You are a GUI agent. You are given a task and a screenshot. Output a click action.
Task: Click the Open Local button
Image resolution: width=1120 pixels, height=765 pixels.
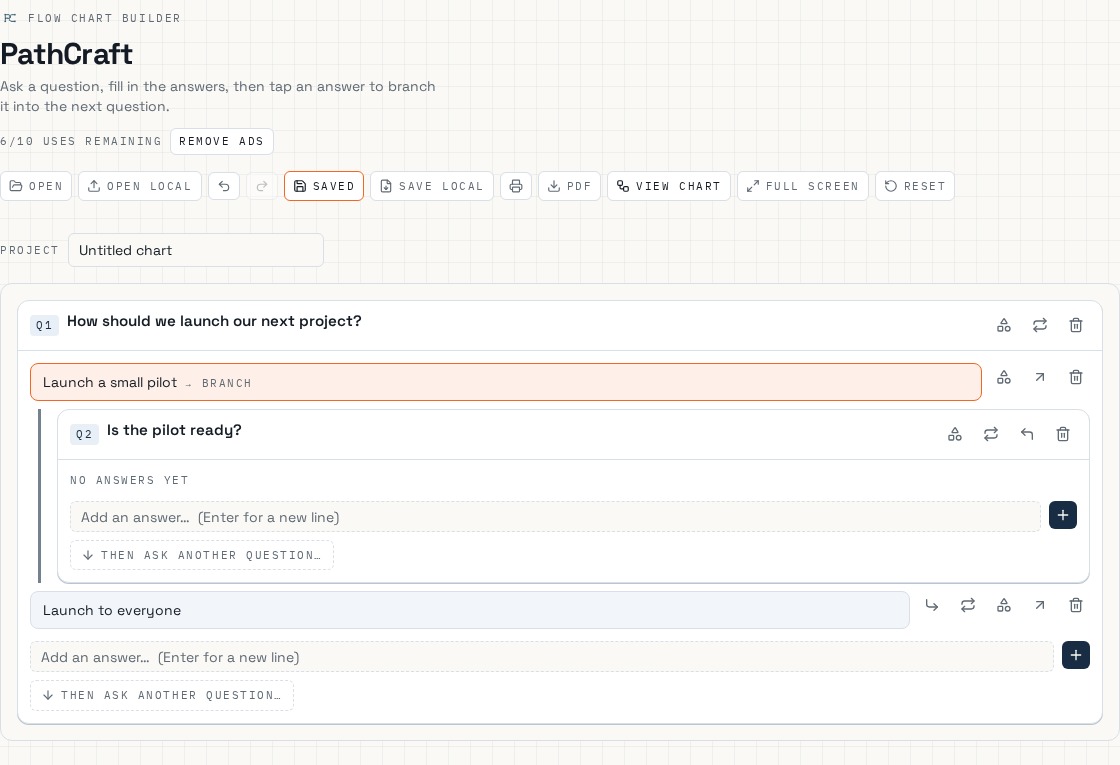click(140, 186)
